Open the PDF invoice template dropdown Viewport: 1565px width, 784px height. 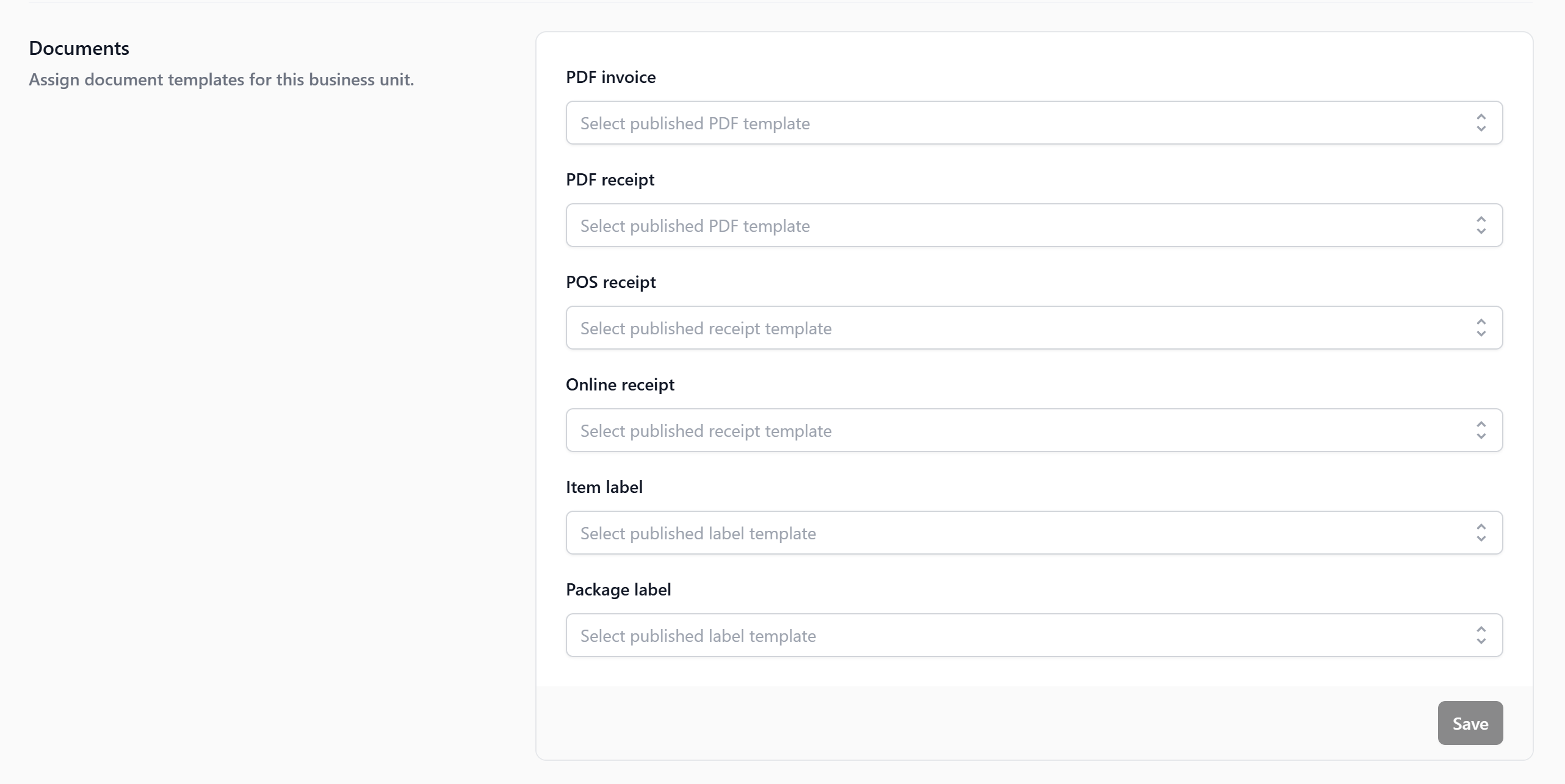[x=1033, y=123]
